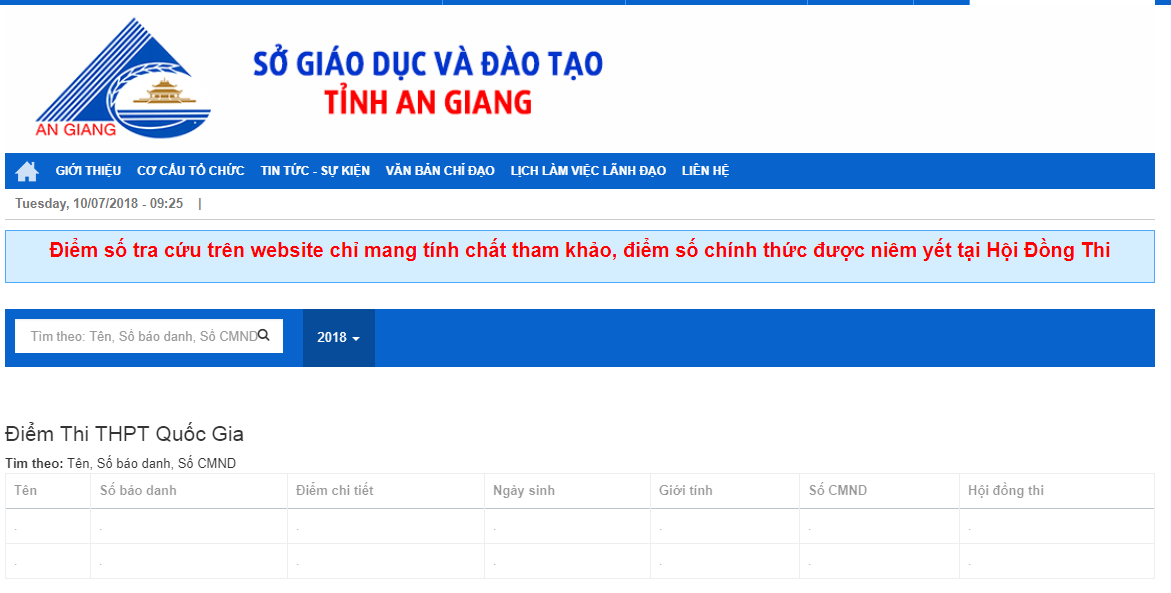1171x593 pixels.
Task: Open the Giới Thiệu menu
Action: pos(88,171)
